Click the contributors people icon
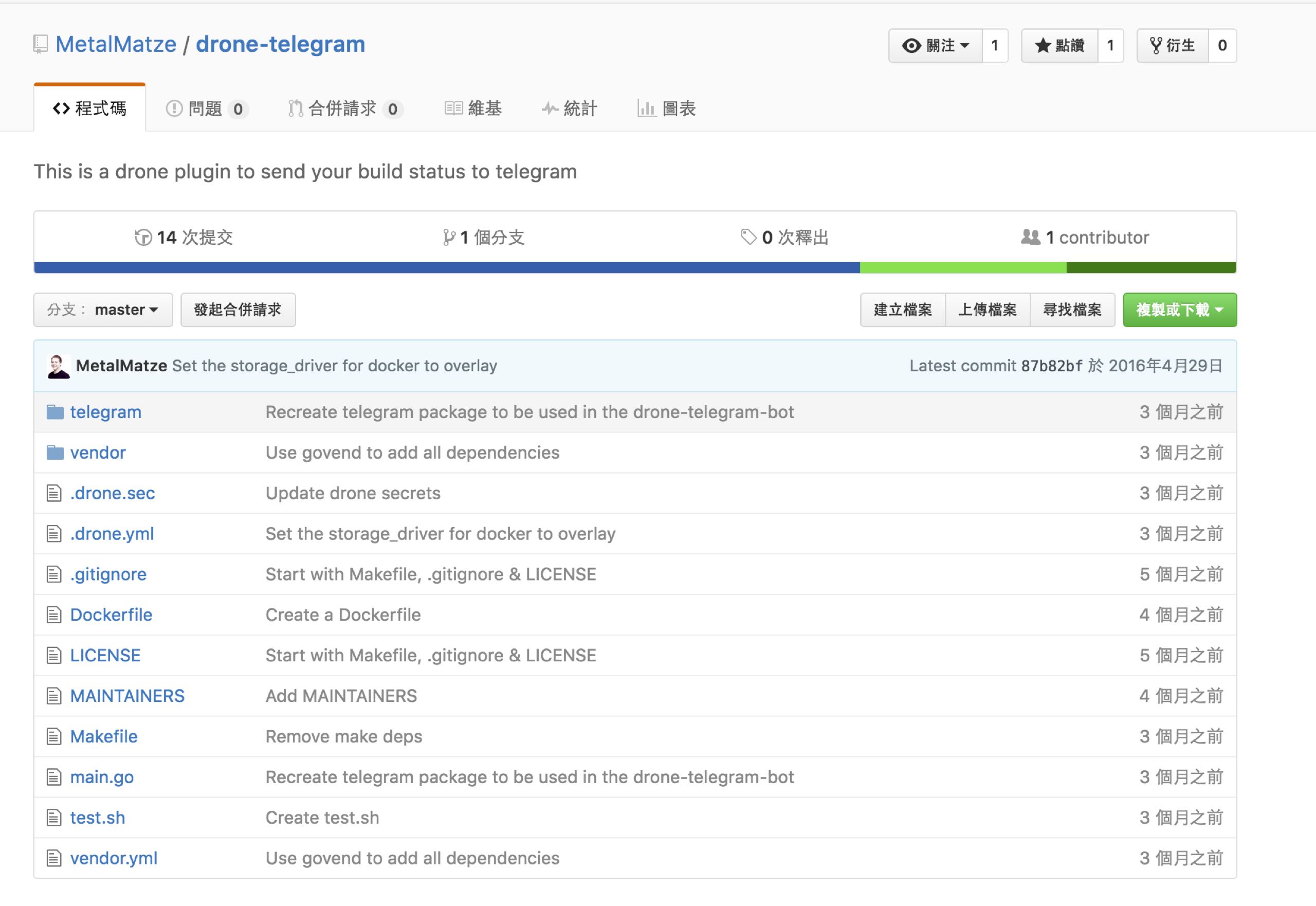The image size is (1316, 906). [1030, 237]
